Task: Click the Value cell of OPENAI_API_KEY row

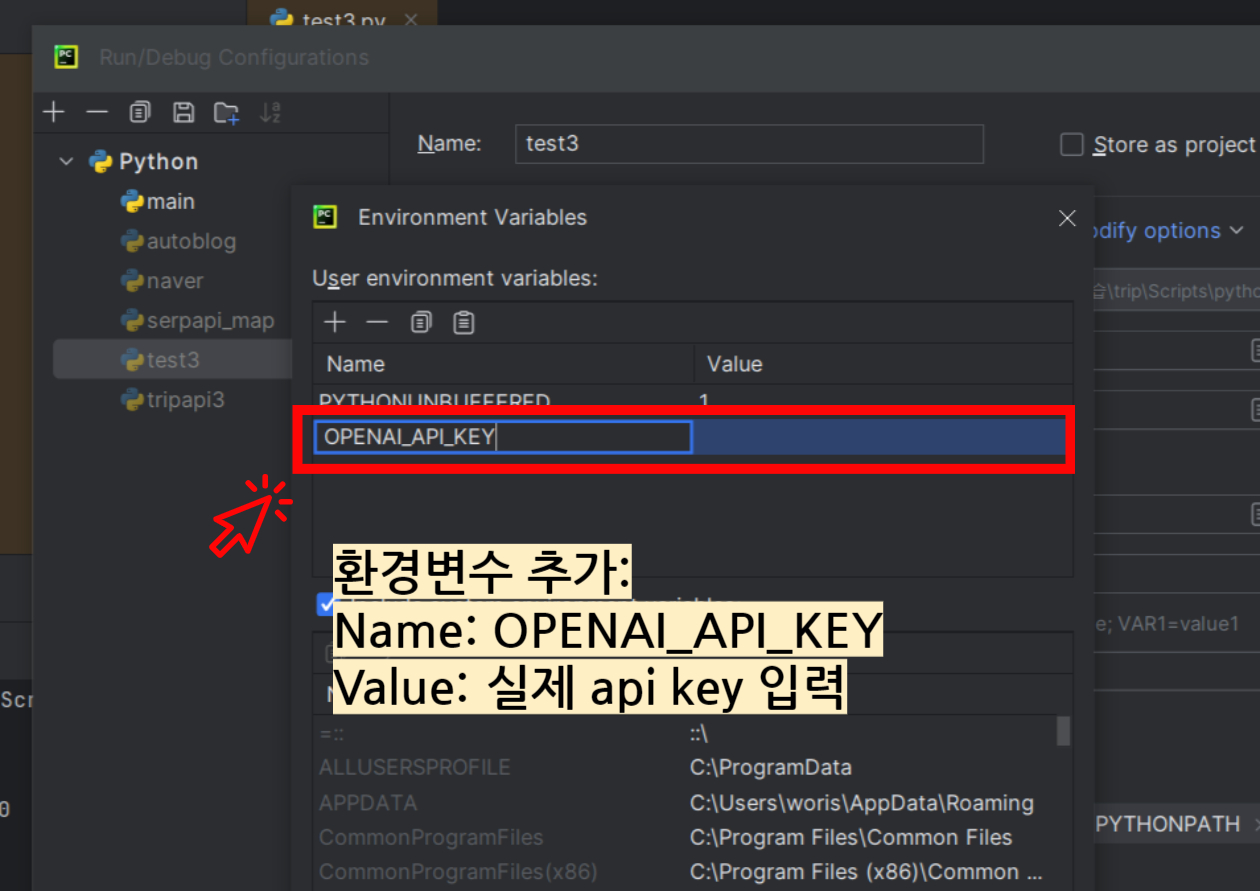Action: pos(880,437)
